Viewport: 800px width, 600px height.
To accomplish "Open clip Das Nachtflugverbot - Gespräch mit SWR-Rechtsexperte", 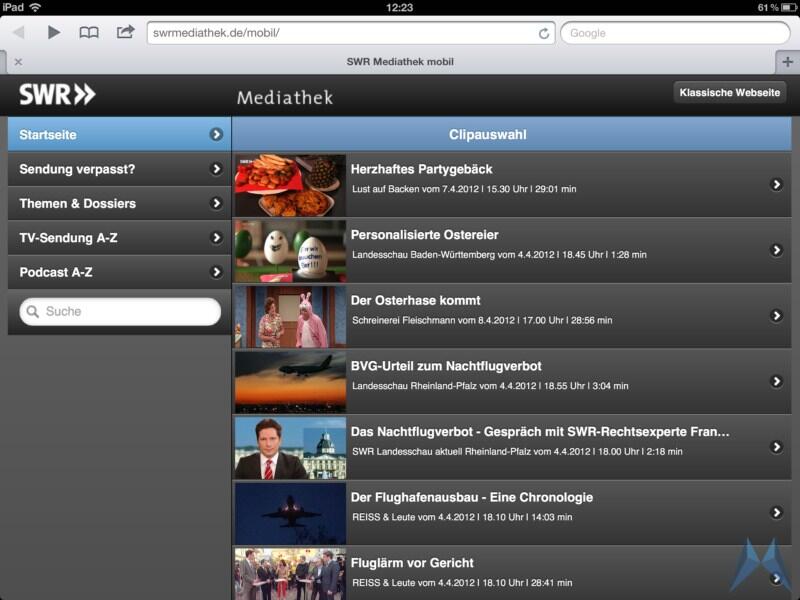I will tap(540, 432).
